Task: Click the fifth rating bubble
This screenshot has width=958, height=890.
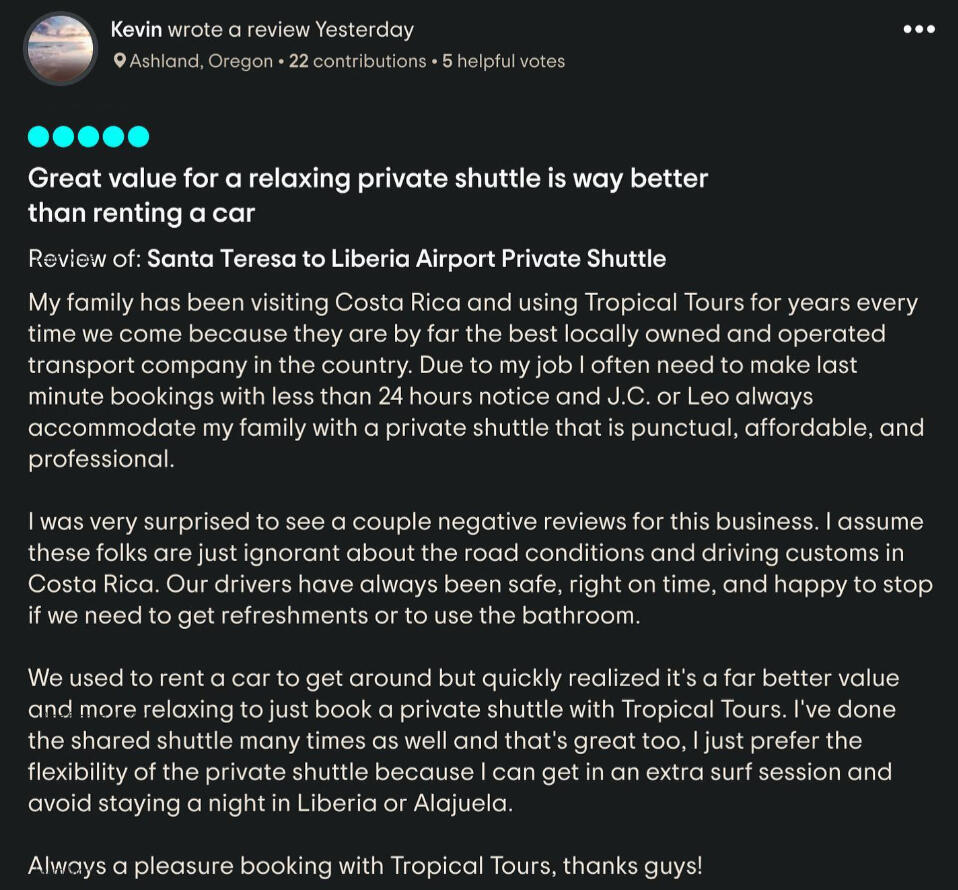Action: [x=138, y=136]
